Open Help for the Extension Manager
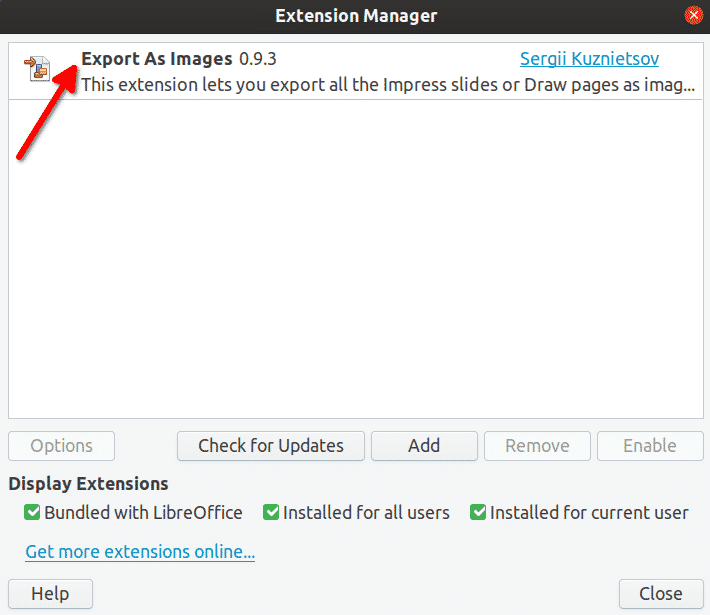This screenshot has width=710, height=615. pos(50,594)
